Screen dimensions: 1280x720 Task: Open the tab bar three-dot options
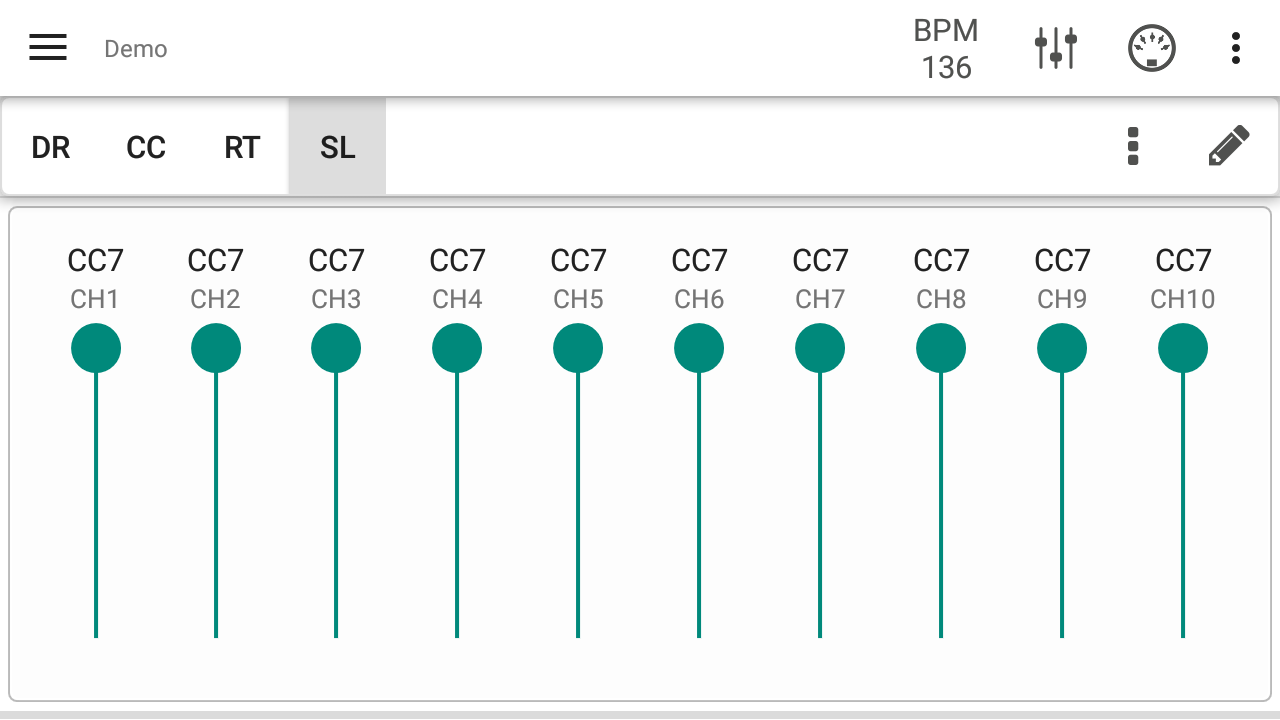point(1133,146)
